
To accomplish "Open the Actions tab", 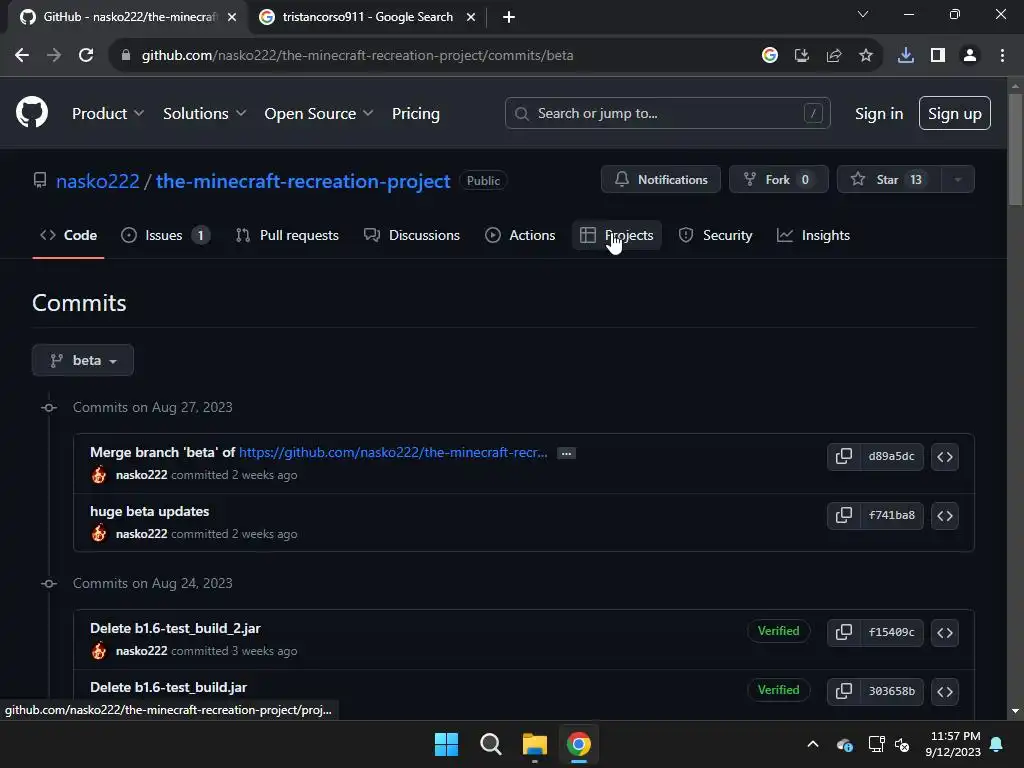I will click(x=520, y=235).
